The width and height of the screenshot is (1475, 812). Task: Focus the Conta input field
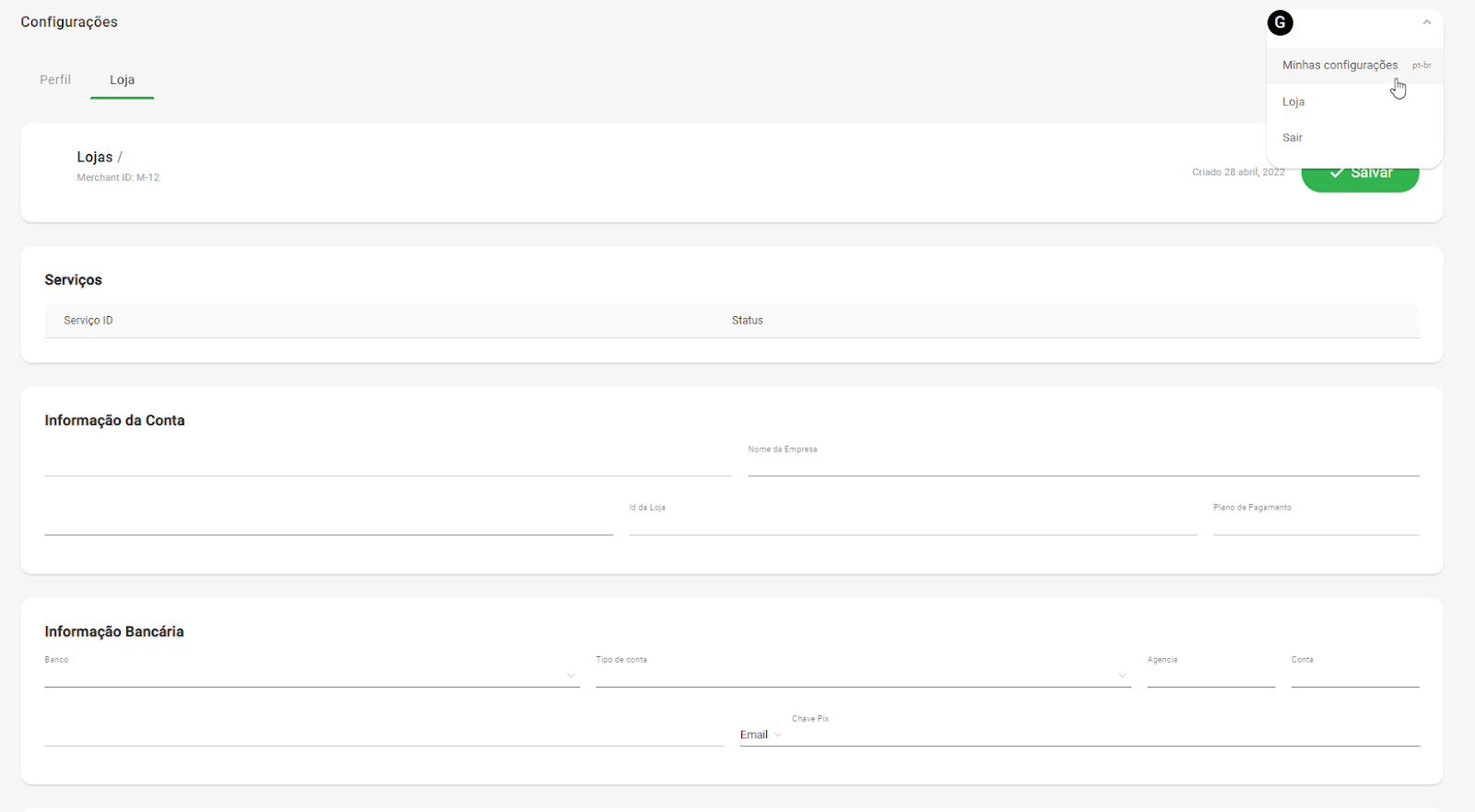tap(1355, 672)
